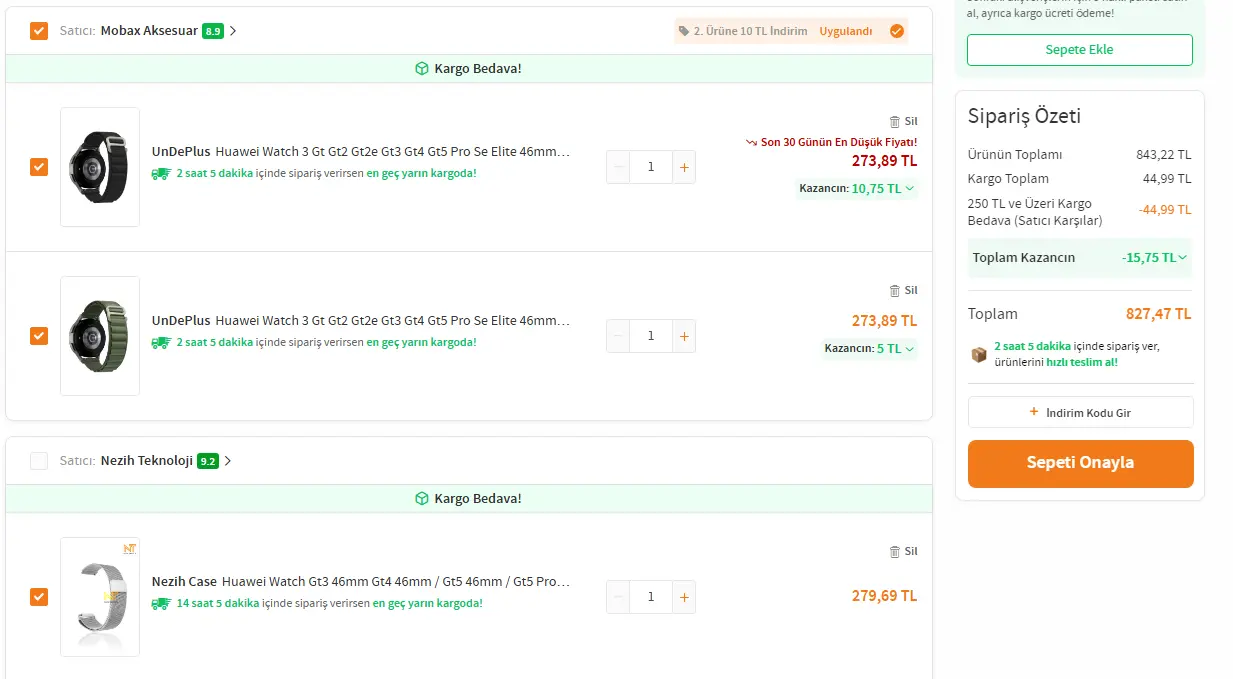
Task: Click the Sipariş Özeti heading
Action: [1024, 116]
